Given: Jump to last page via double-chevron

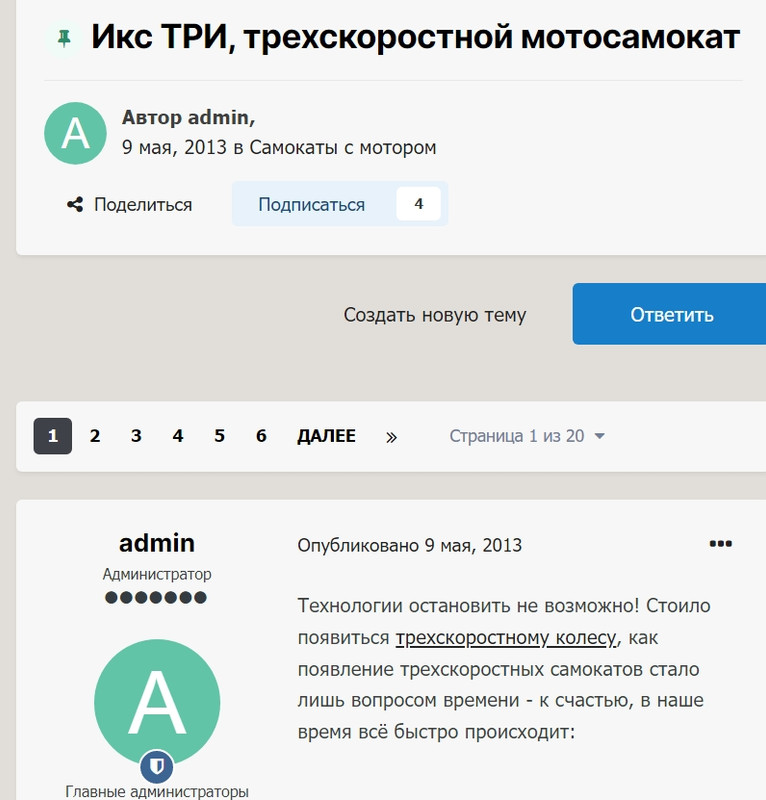Looking at the screenshot, I should point(391,437).
